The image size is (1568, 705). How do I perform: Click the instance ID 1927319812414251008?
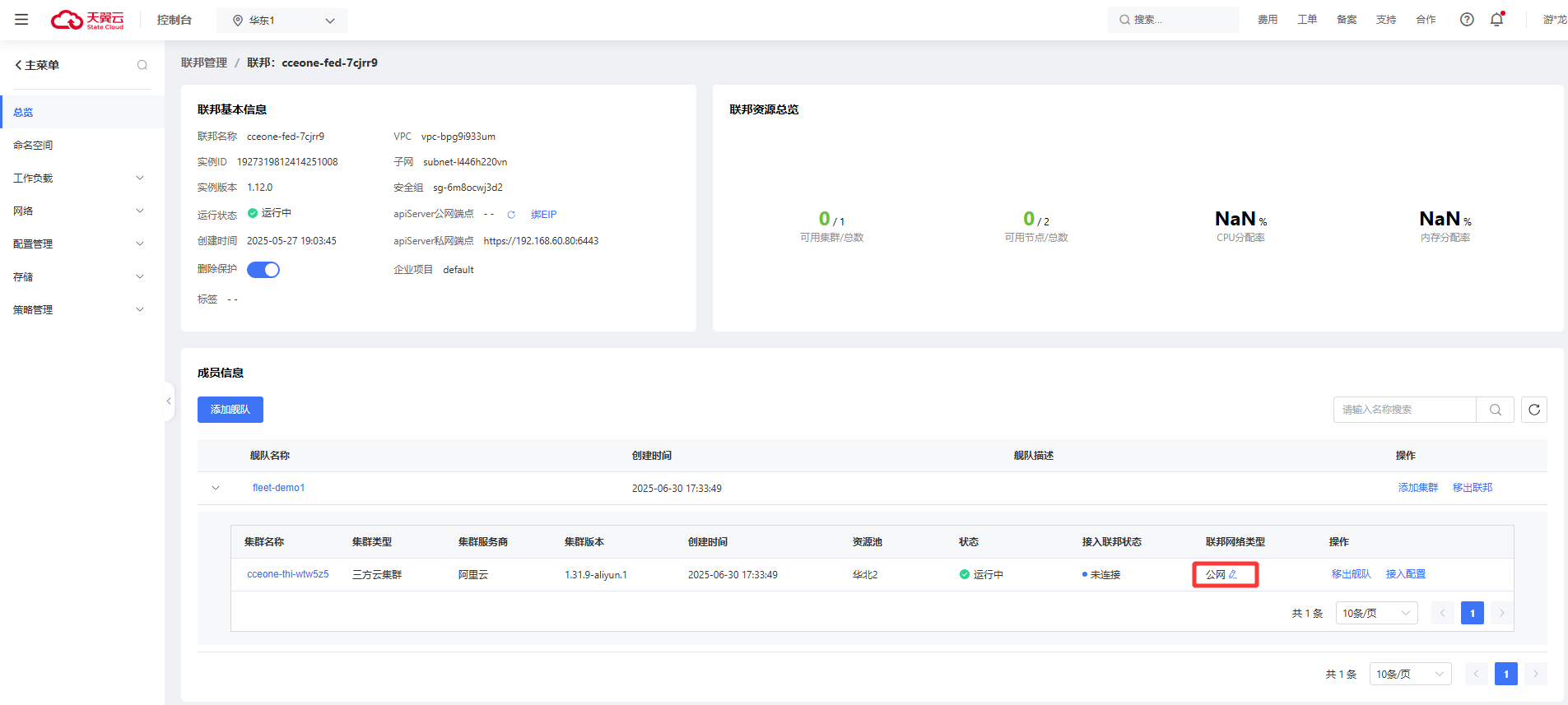(x=287, y=162)
